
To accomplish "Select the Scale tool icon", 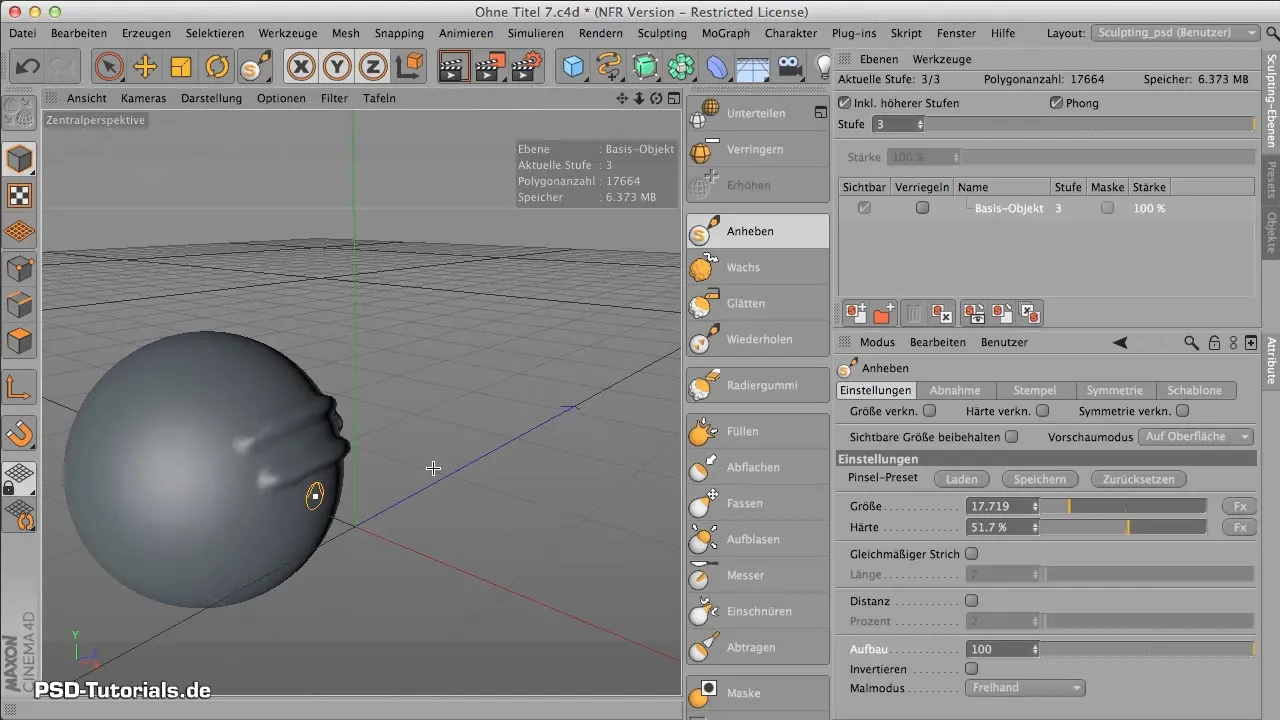I will pyautogui.click(x=181, y=67).
